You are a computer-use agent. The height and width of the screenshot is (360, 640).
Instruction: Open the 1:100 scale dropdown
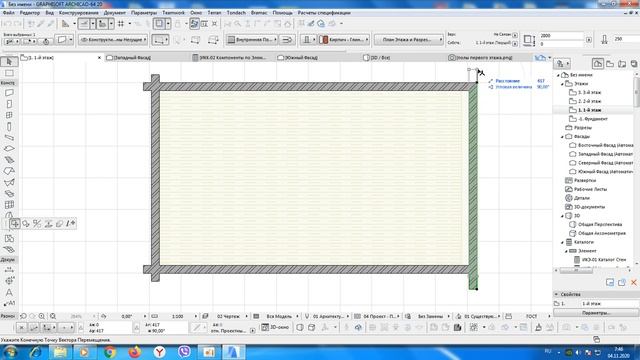(x=177, y=316)
